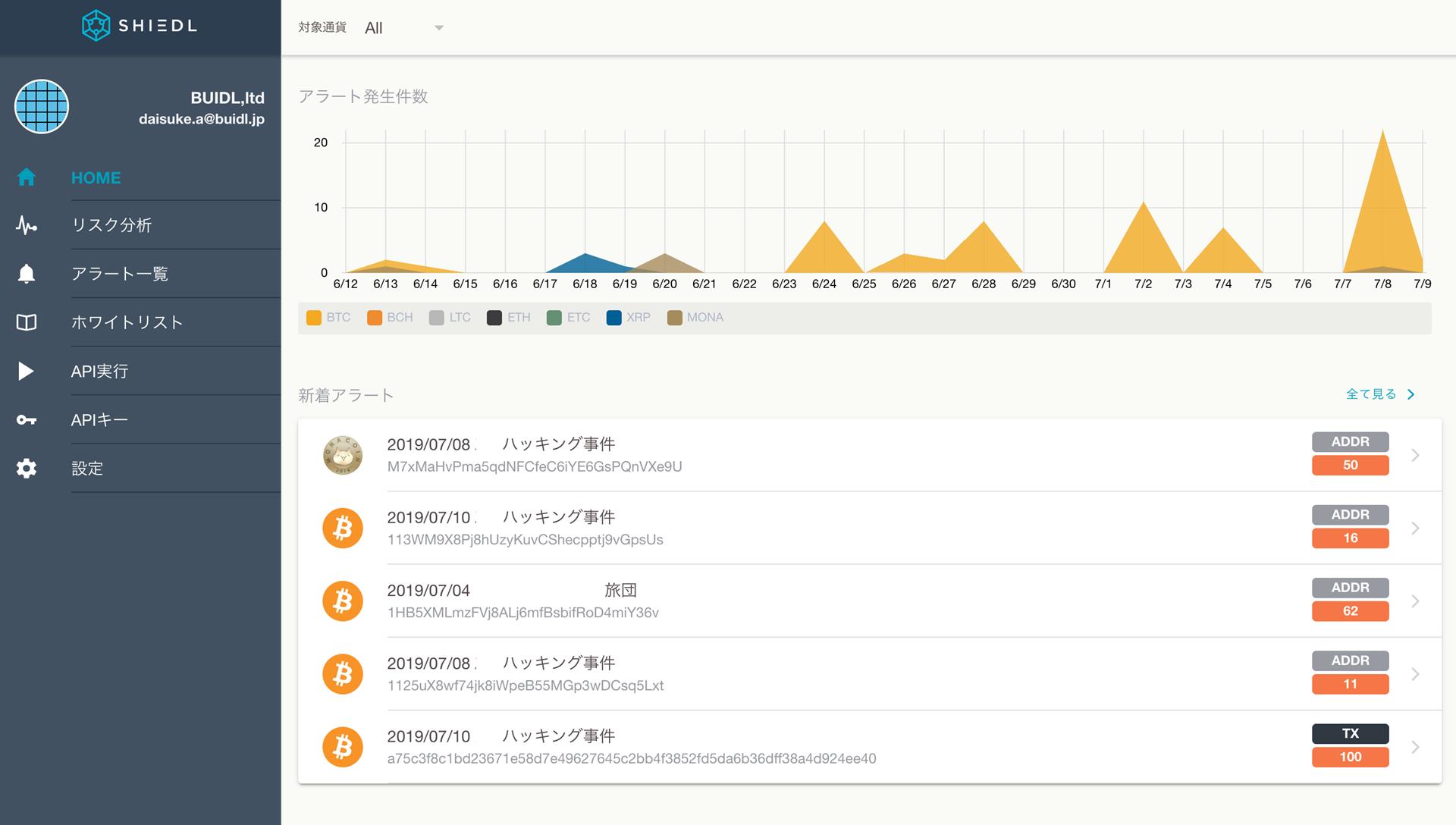Open ホワイトリスト in the sidebar
Screen dimensions: 1456x825
pyautogui.click(x=127, y=322)
